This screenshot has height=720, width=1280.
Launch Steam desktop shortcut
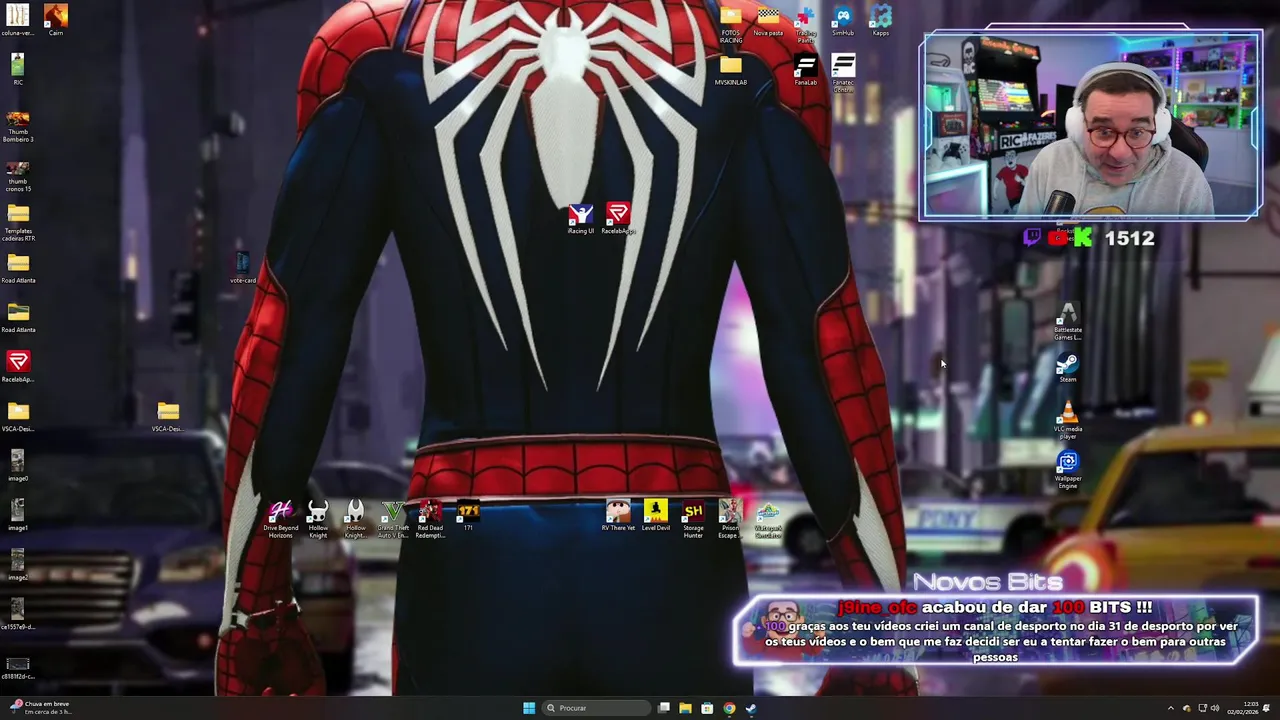[x=1068, y=368]
